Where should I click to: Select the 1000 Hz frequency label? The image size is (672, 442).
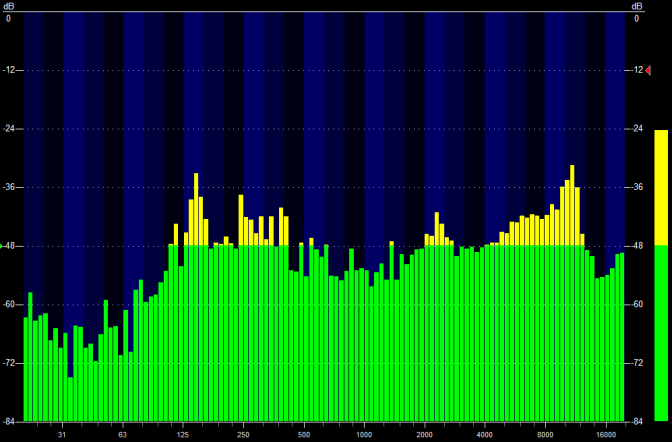point(364,435)
